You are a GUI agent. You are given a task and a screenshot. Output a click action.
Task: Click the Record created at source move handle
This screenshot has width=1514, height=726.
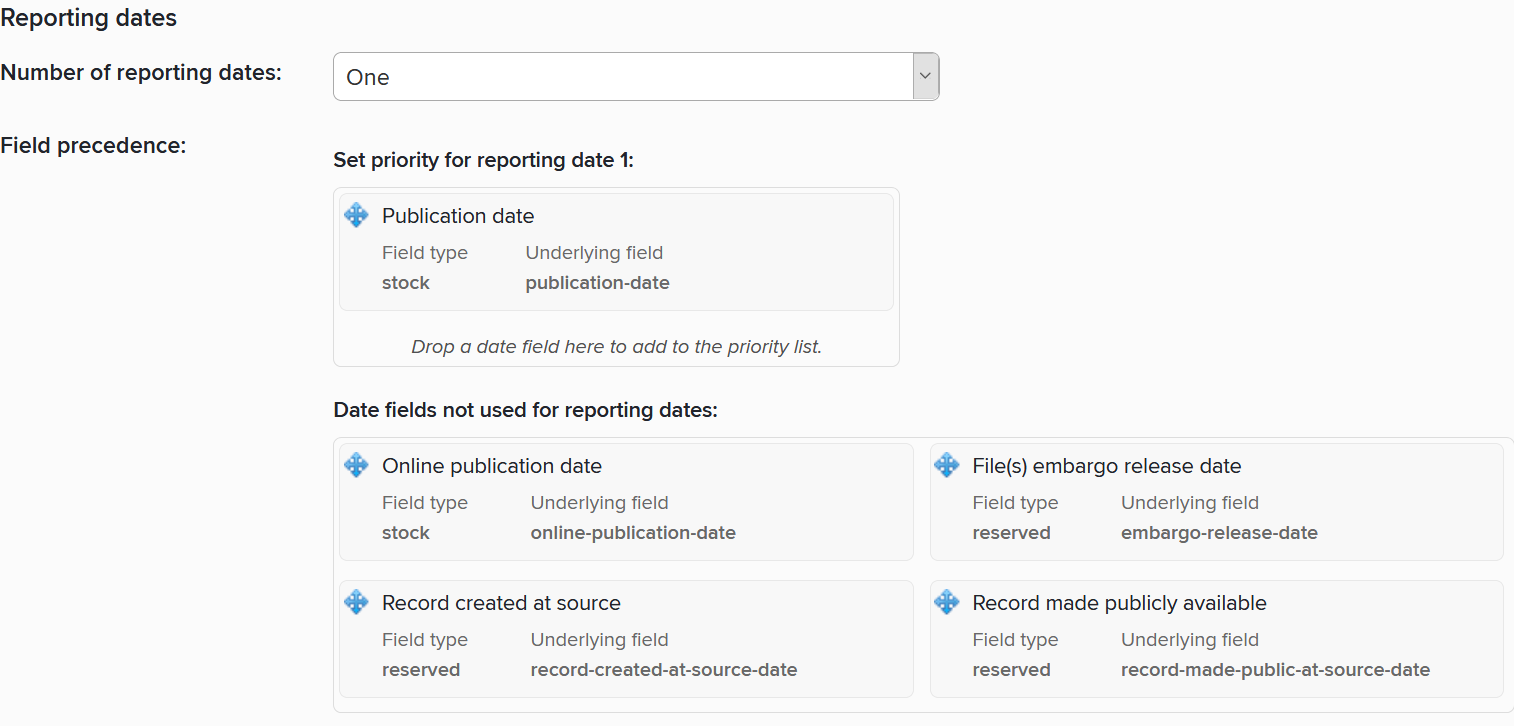[356, 602]
